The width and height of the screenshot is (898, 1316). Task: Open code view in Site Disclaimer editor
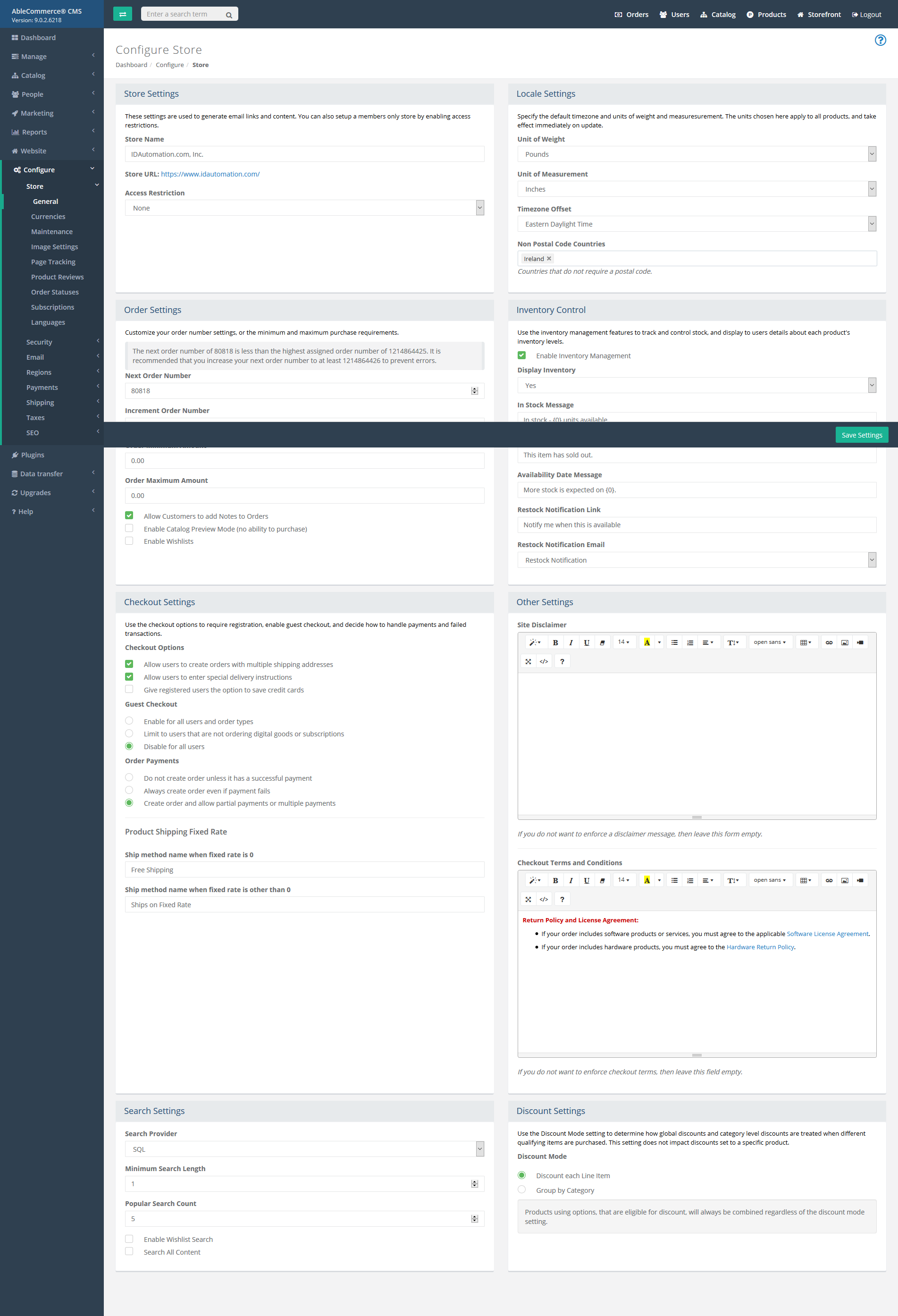pos(544,661)
